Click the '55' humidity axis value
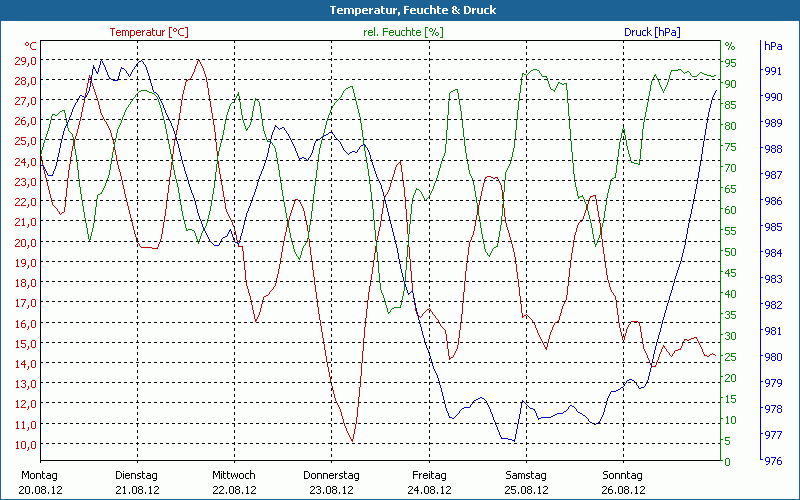 tap(731, 231)
